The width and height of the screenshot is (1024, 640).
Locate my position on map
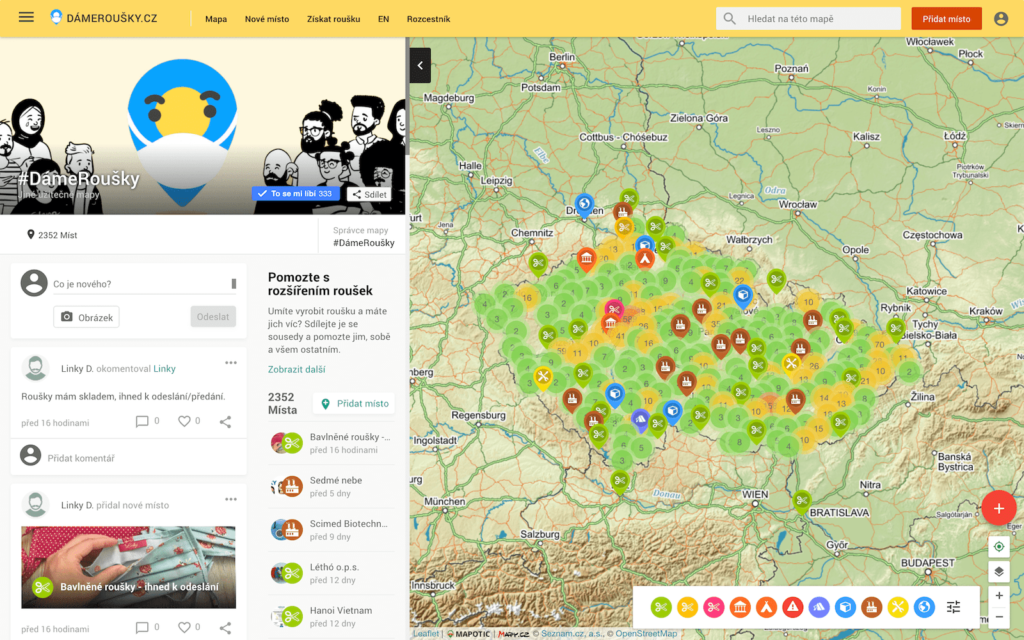(x=999, y=547)
